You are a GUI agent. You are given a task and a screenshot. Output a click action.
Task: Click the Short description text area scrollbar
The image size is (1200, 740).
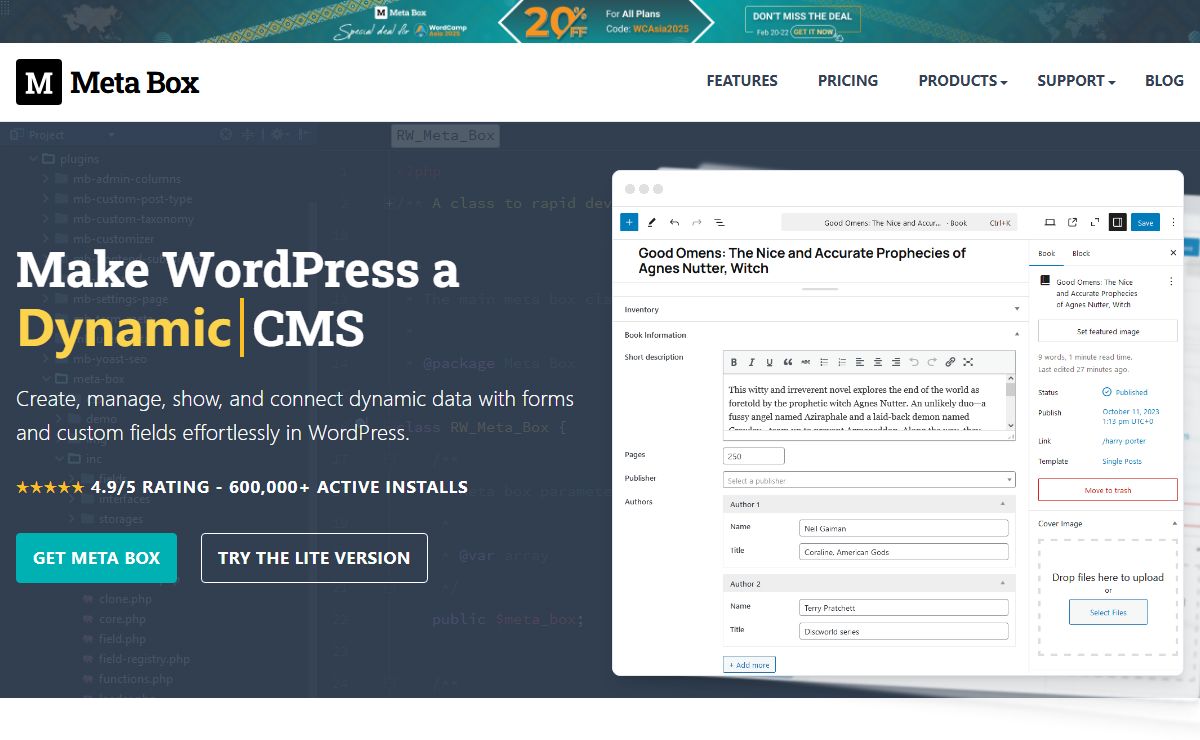click(x=1010, y=404)
